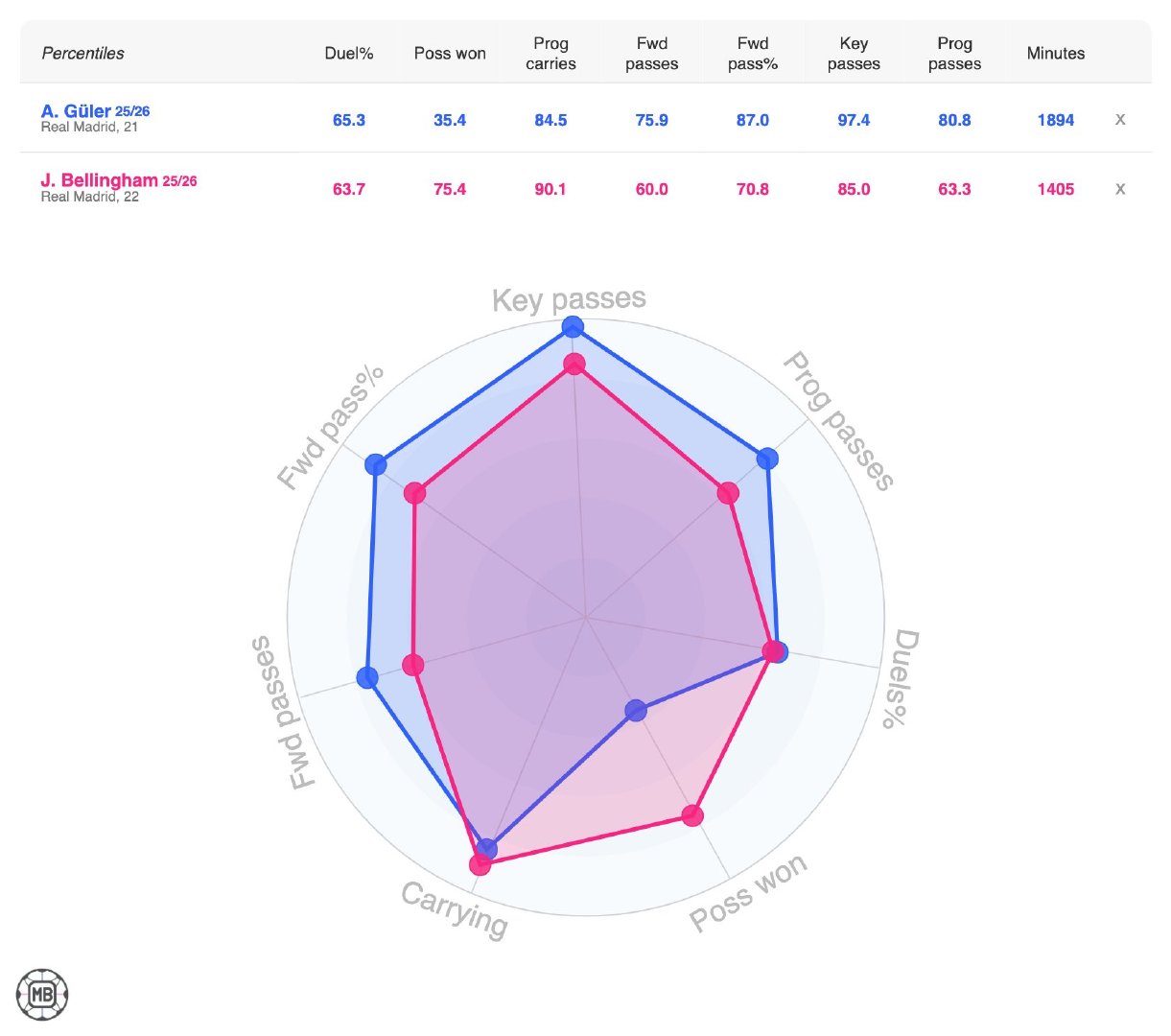Sort by the Poss won column header
Image resolution: width=1171 pixels, height=1036 pixels.
pos(450,54)
